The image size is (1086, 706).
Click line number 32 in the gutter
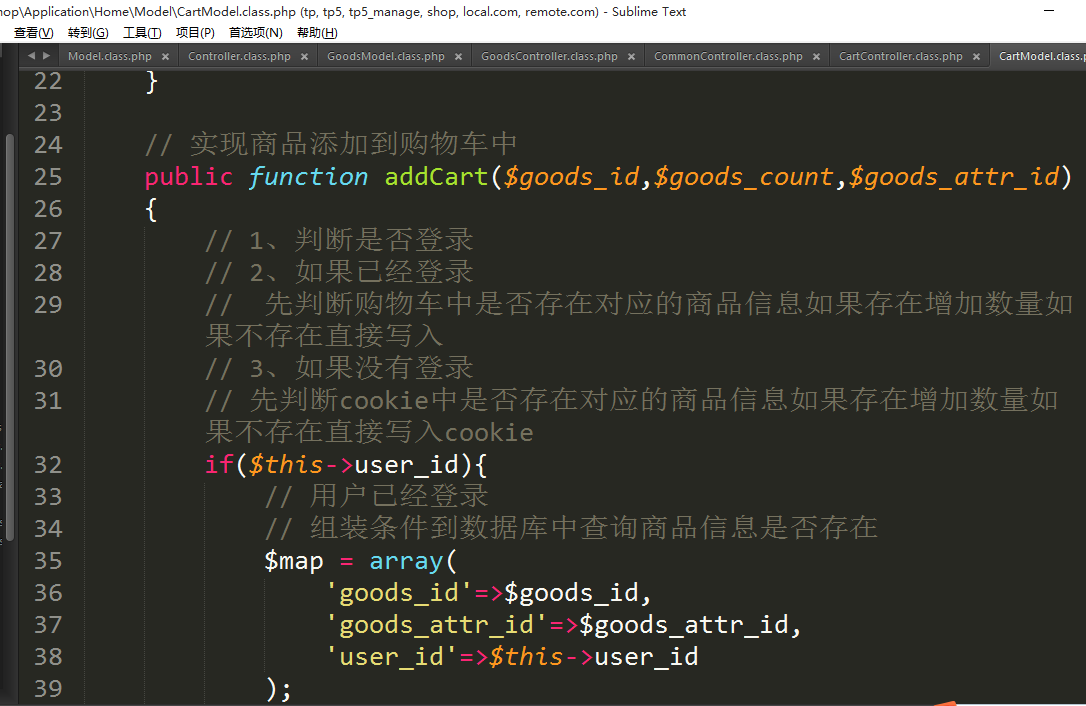tap(47, 465)
